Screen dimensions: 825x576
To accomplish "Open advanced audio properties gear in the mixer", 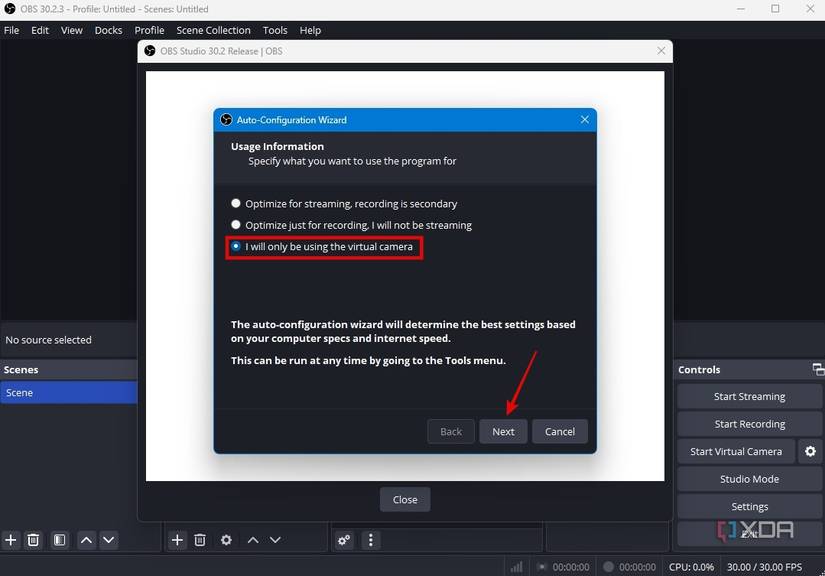I will (x=344, y=540).
